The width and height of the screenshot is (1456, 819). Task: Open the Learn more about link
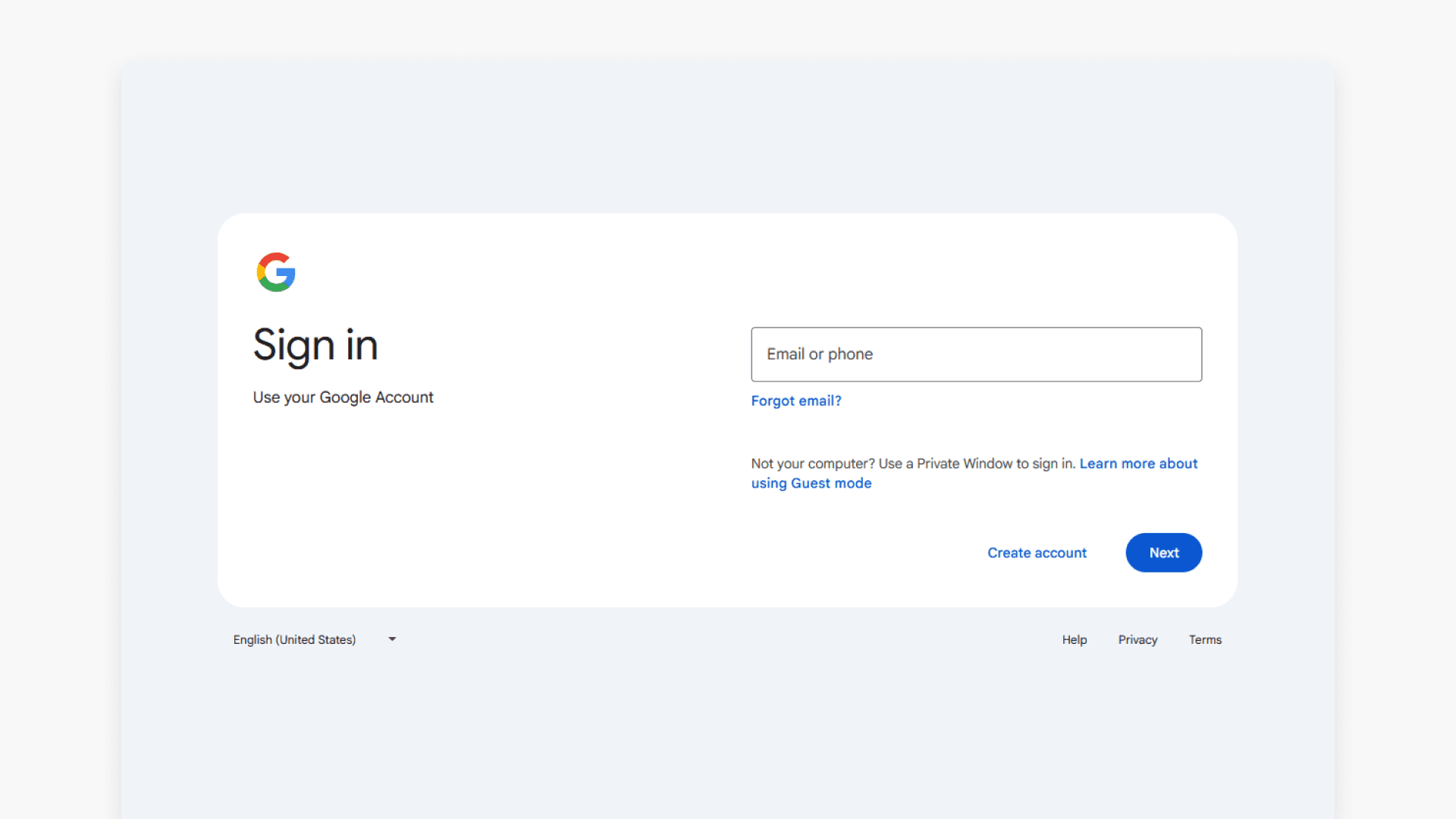pos(1137,463)
